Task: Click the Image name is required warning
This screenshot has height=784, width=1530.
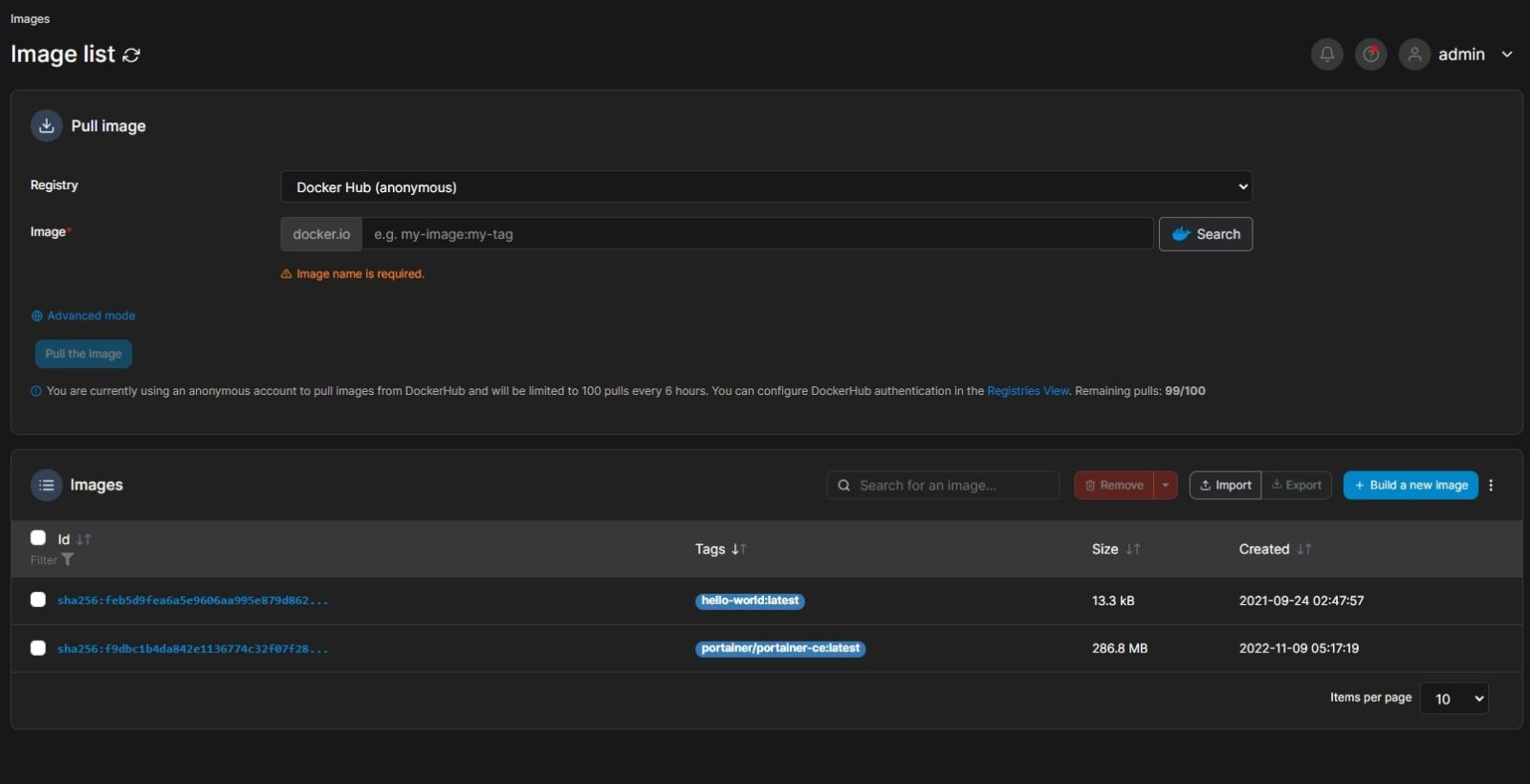Action: pos(352,274)
